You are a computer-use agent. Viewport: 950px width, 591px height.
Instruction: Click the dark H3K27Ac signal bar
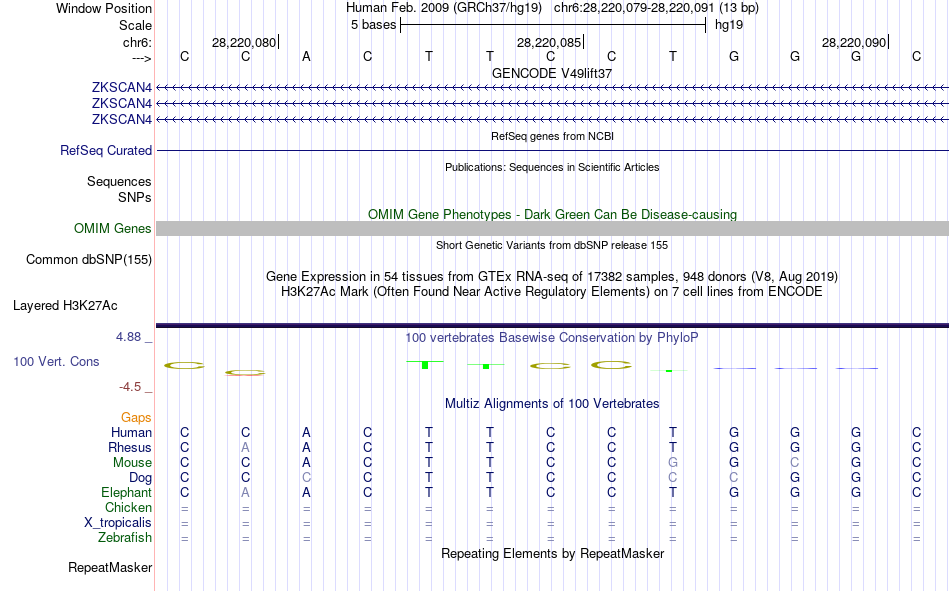point(552,326)
